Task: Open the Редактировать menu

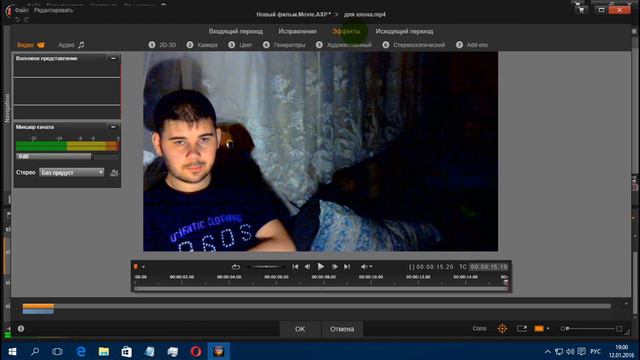Action: point(53,10)
